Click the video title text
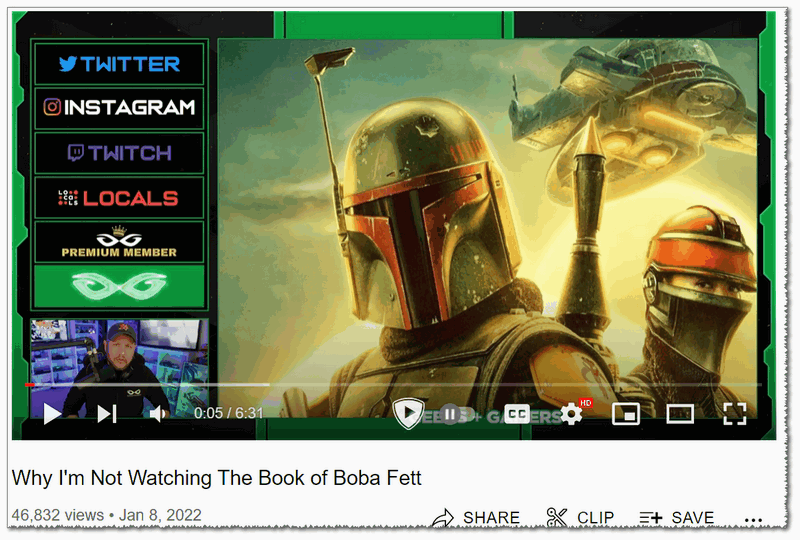Viewport: 800px width, 540px height. click(216, 478)
